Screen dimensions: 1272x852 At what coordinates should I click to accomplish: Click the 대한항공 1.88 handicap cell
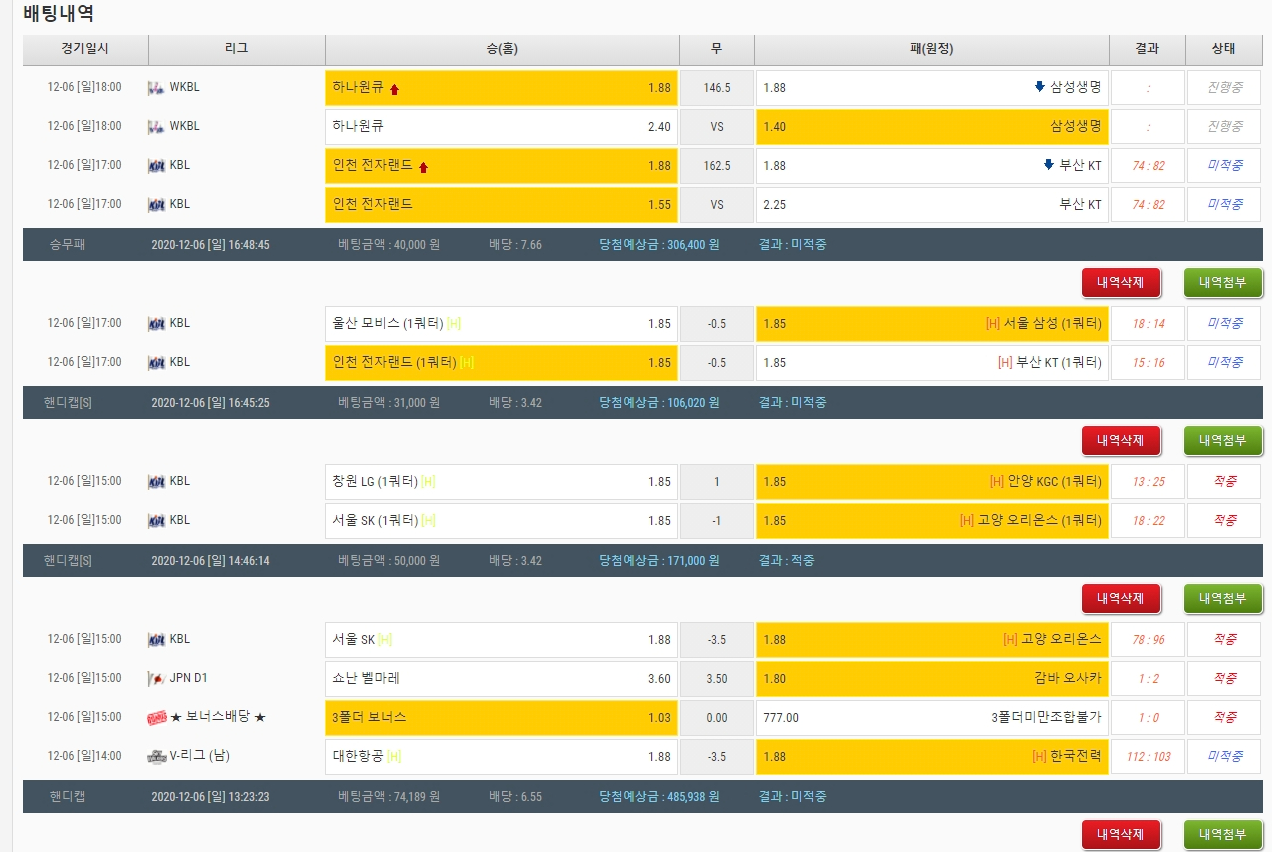tap(501, 756)
